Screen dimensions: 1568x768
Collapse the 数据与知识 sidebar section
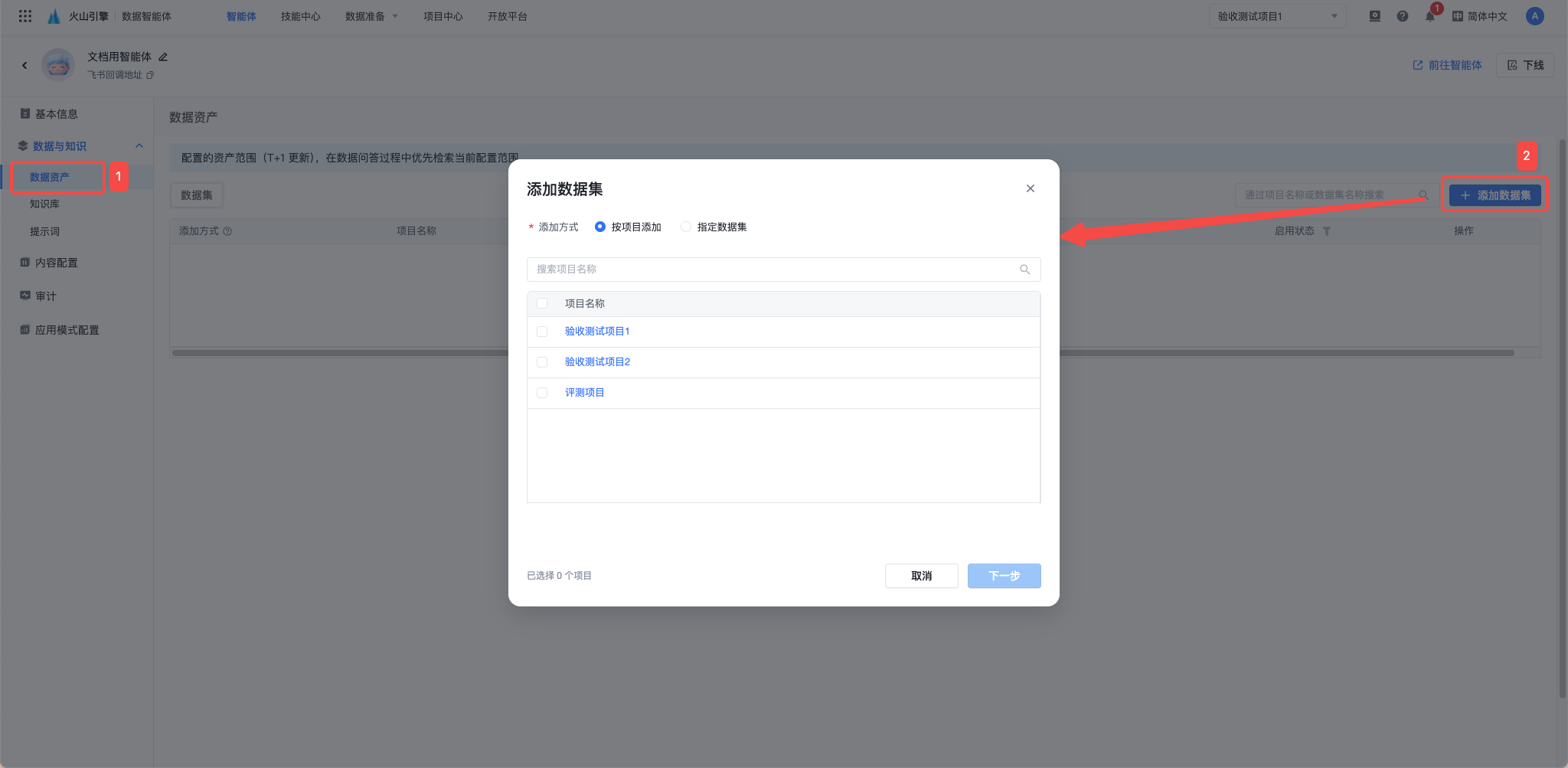pos(139,145)
